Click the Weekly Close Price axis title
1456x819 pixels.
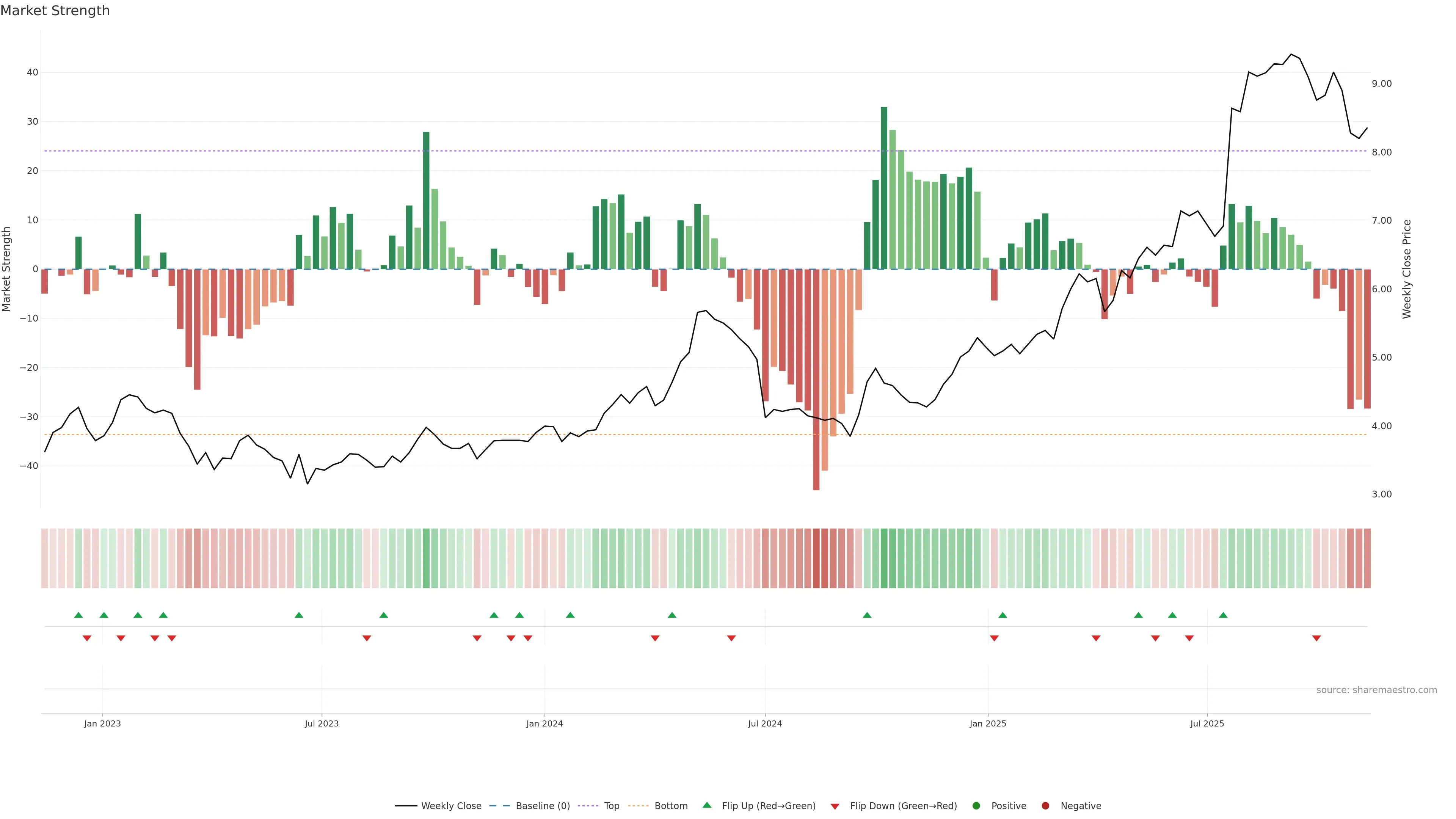[1407, 269]
